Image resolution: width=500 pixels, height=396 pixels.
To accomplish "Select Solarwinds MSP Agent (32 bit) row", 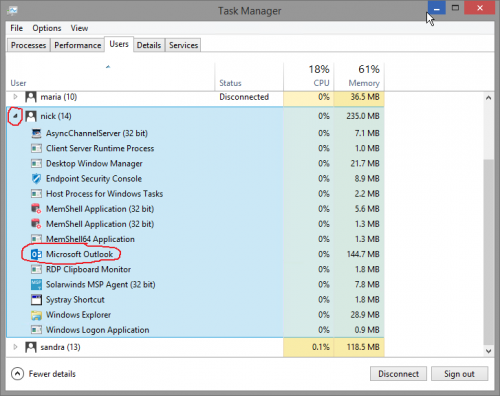I will click(195, 284).
